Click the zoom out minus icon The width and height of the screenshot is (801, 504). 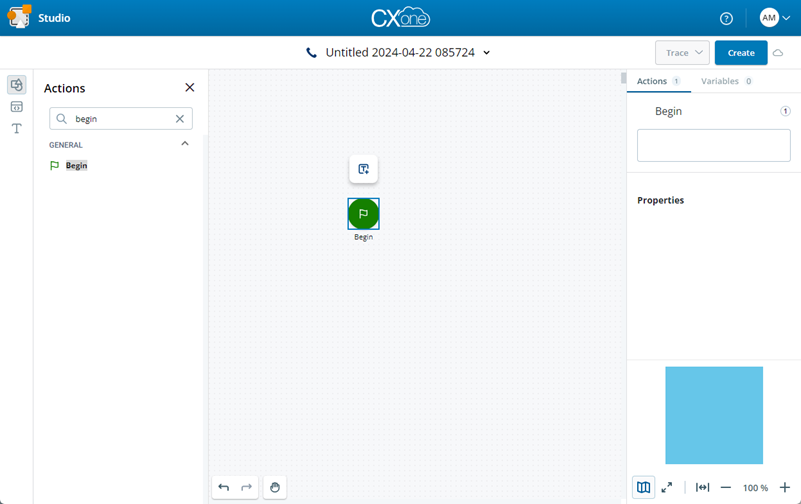(x=726, y=487)
